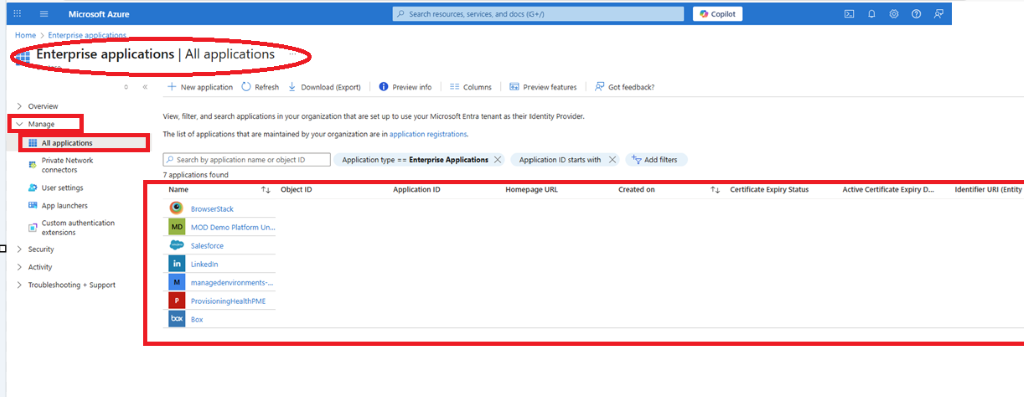1024x397 pixels.
Task: Open the notifications bell
Action: 872,14
